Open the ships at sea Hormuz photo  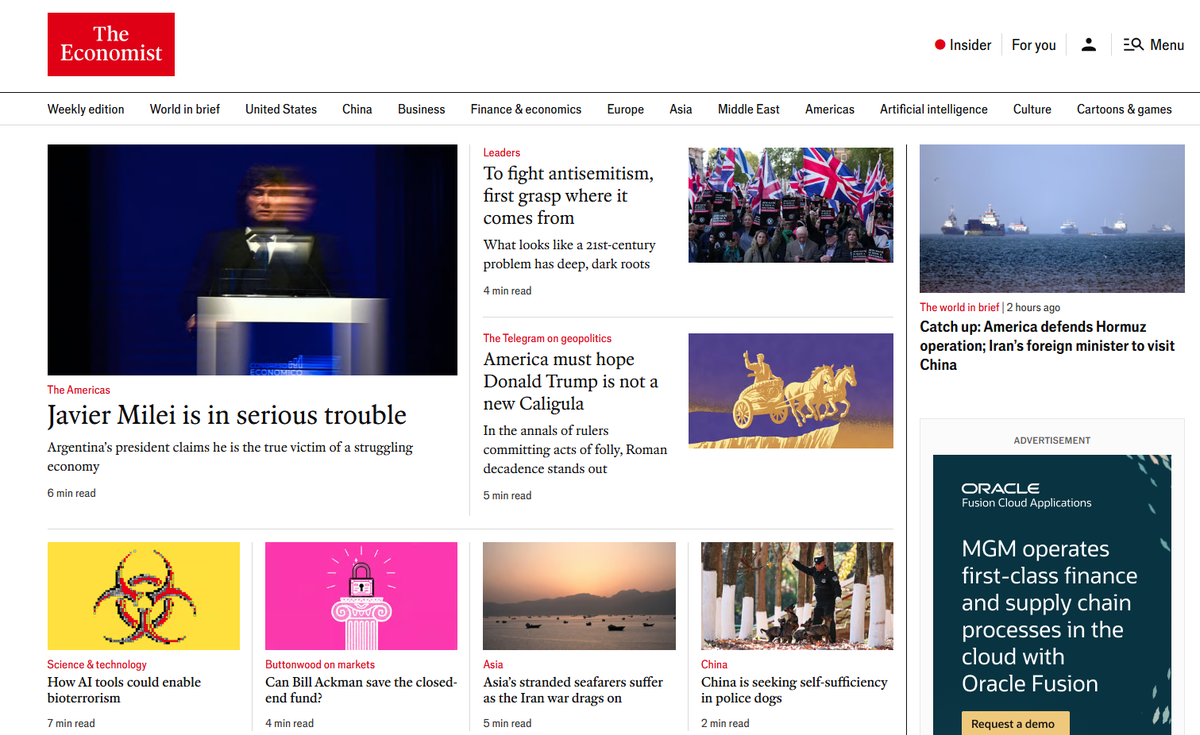(1052, 218)
